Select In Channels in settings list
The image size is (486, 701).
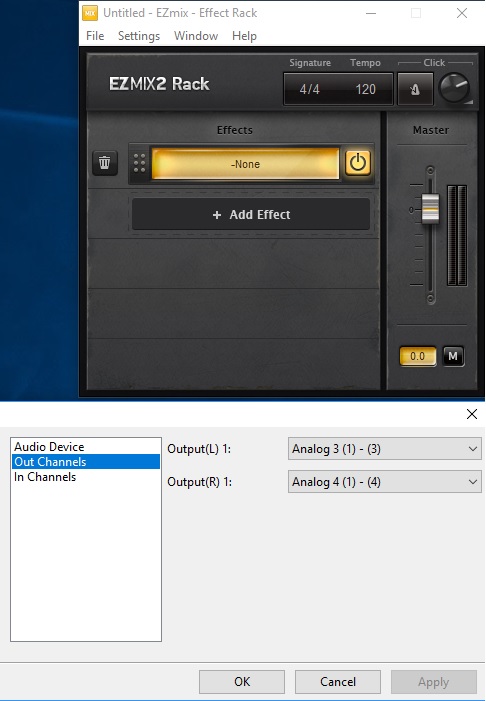click(86, 477)
